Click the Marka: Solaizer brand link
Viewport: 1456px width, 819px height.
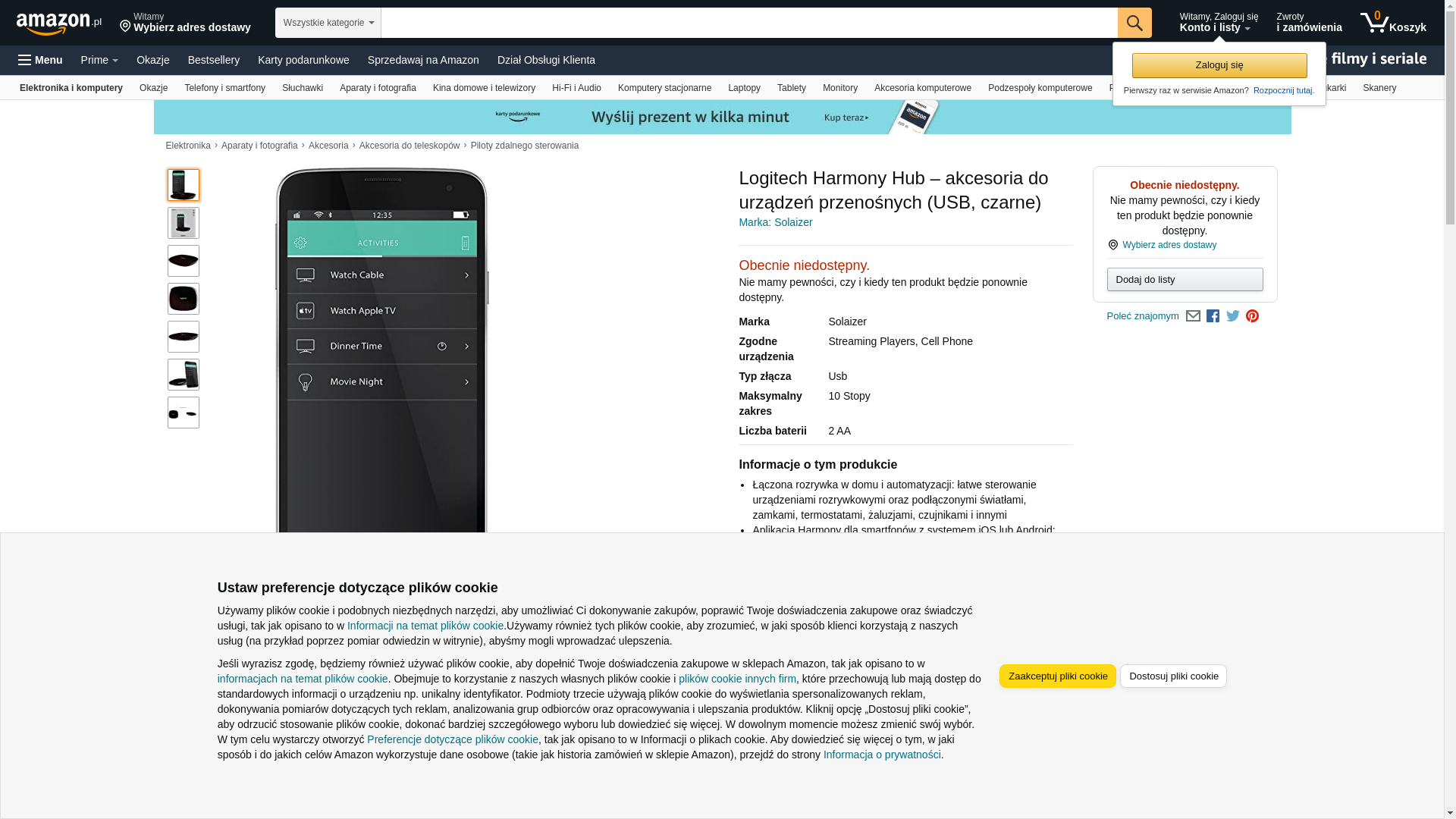pyautogui.click(x=775, y=222)
